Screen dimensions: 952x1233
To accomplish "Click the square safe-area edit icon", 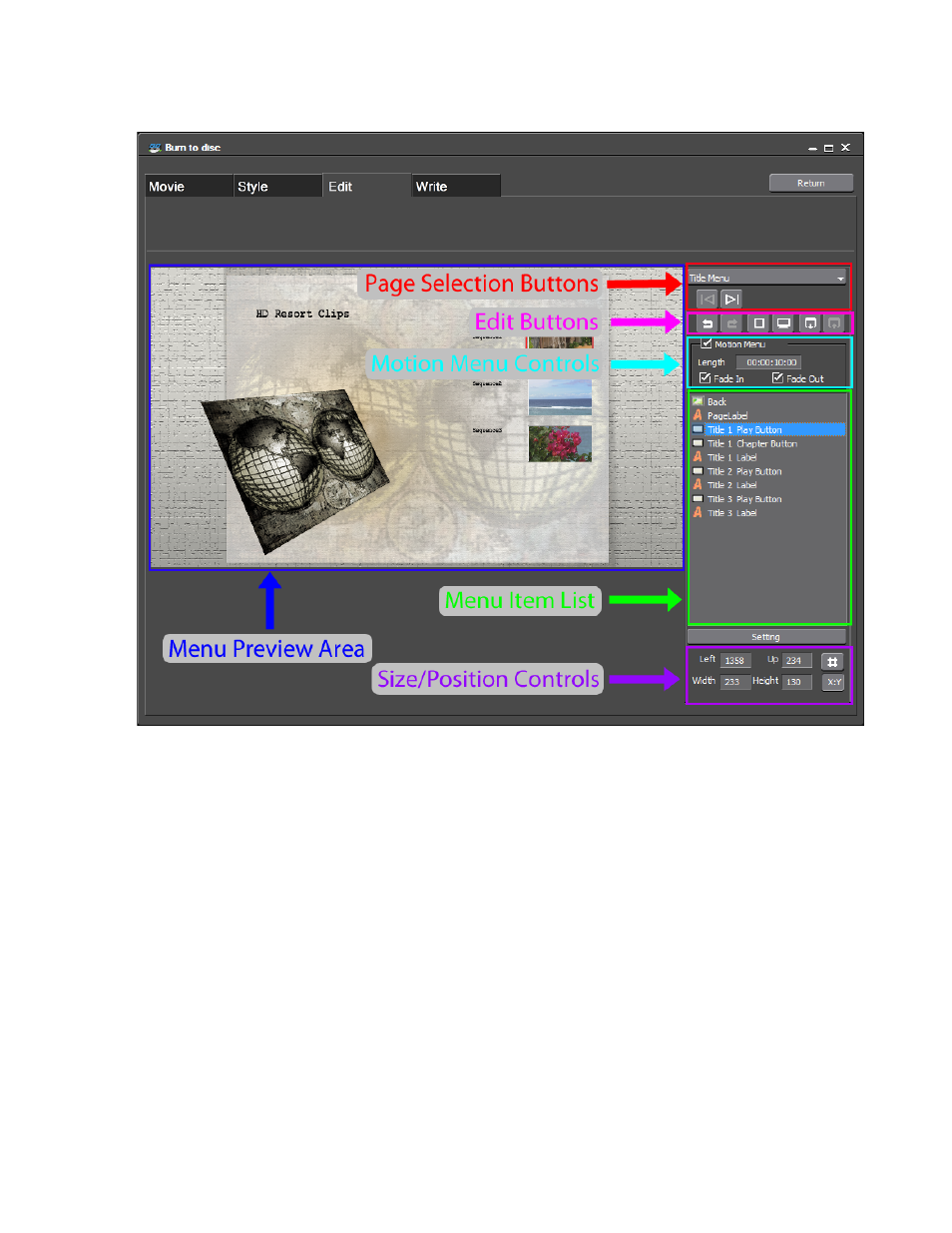I will pos(758,323).
